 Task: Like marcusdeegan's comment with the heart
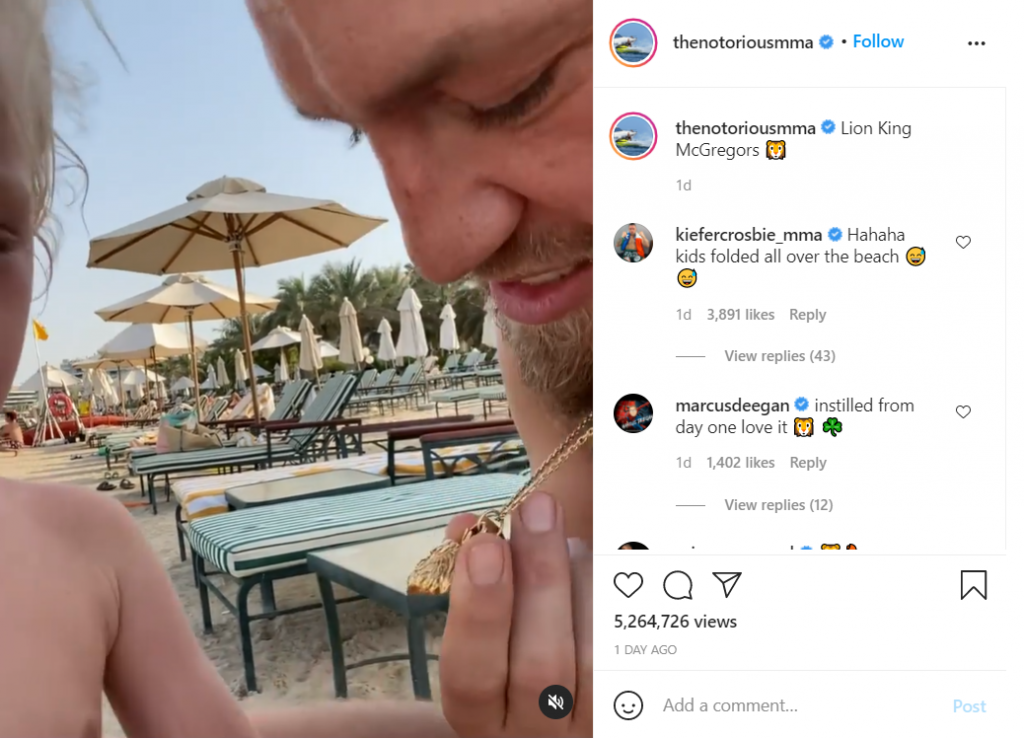(x=963, y=411)
